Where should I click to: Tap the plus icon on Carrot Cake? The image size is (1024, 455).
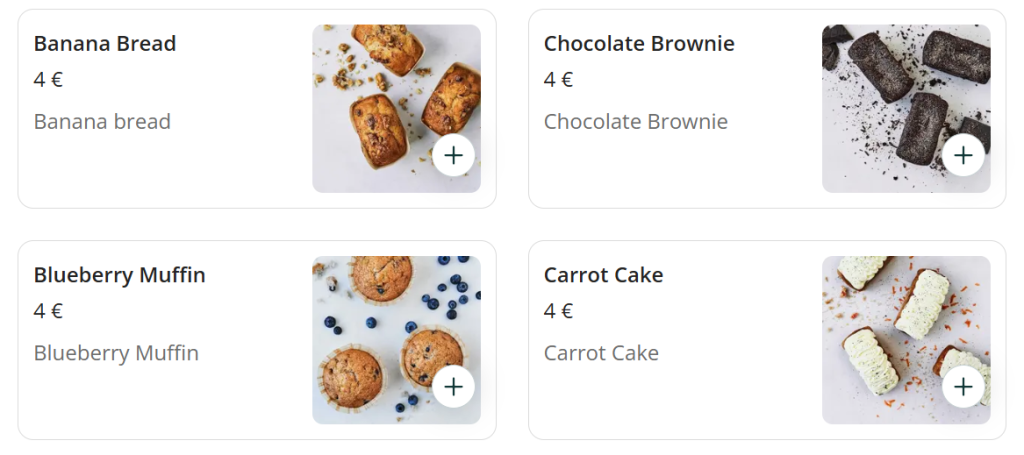pyautogui.click(x=963, y=387)
